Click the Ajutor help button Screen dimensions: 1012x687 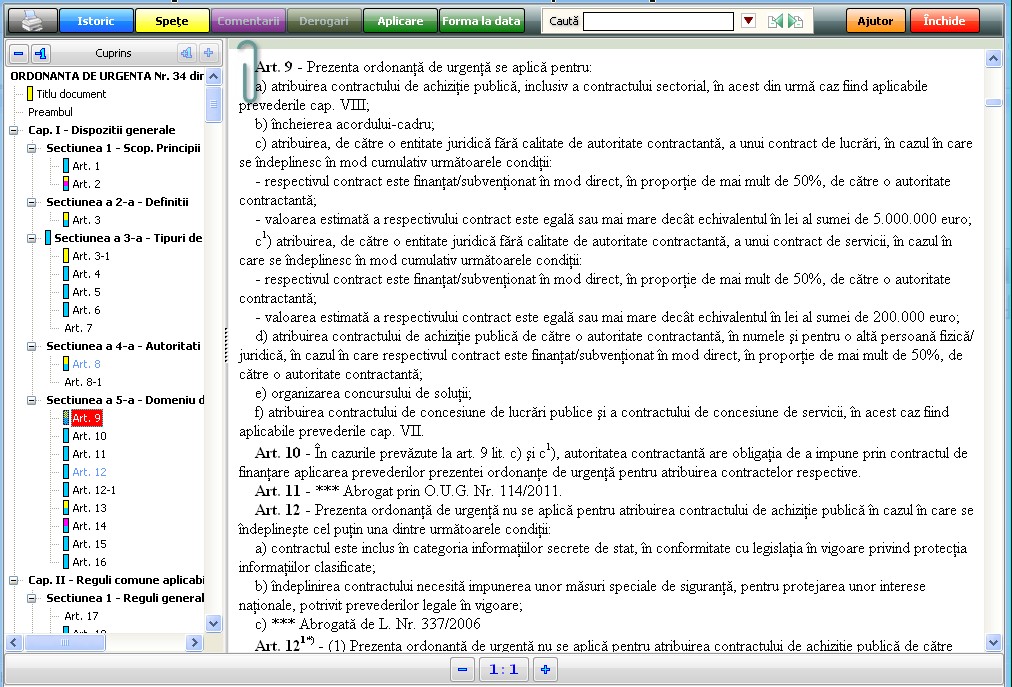(x=875, y=21)
